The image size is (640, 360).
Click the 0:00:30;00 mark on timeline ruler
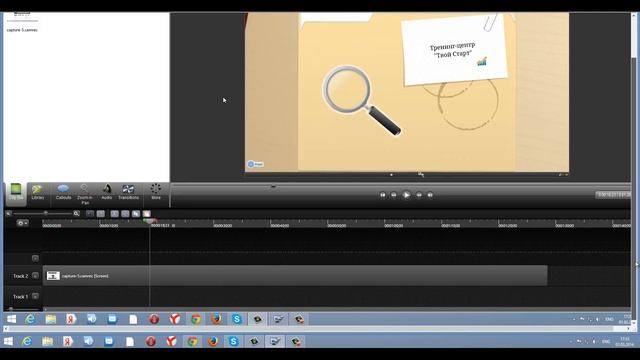pyautogui.click(x=222, y=225)
